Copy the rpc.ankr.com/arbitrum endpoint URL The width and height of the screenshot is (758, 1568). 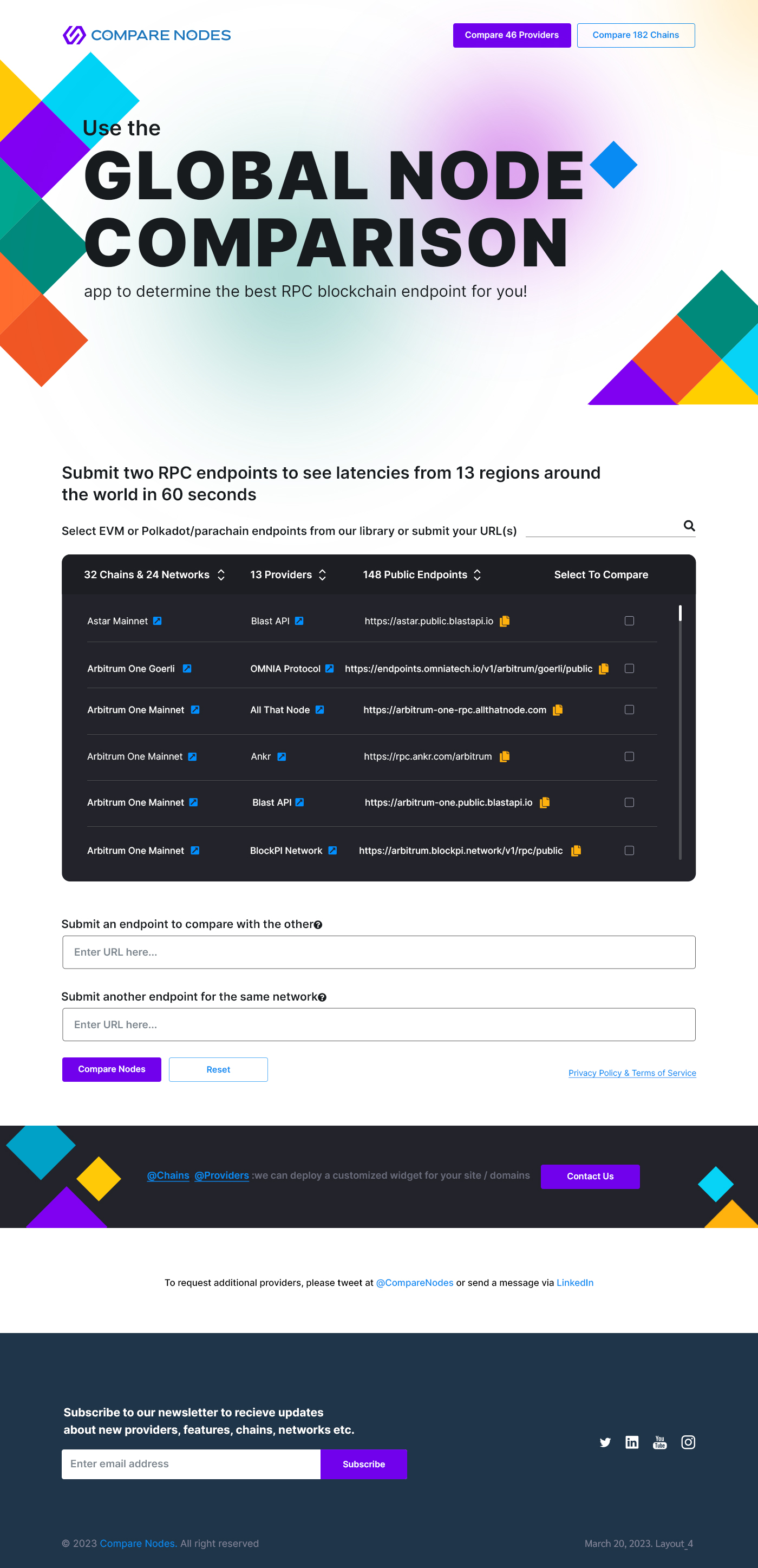[505, 756]
